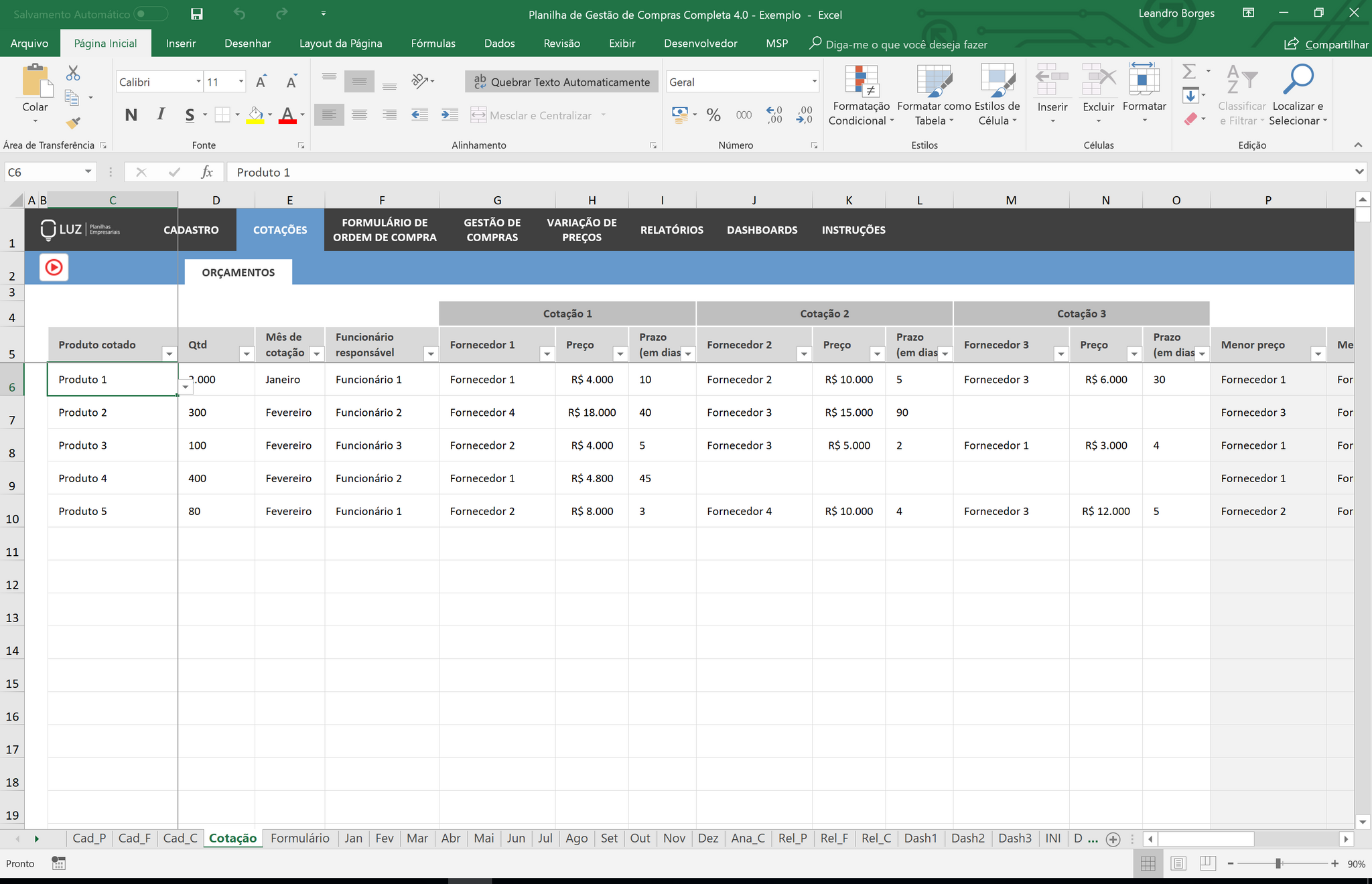Toggle Salvamento Automático switch
Viewport: 1372px width, 884px height.
pyautogui.click(x=150, y=14)
